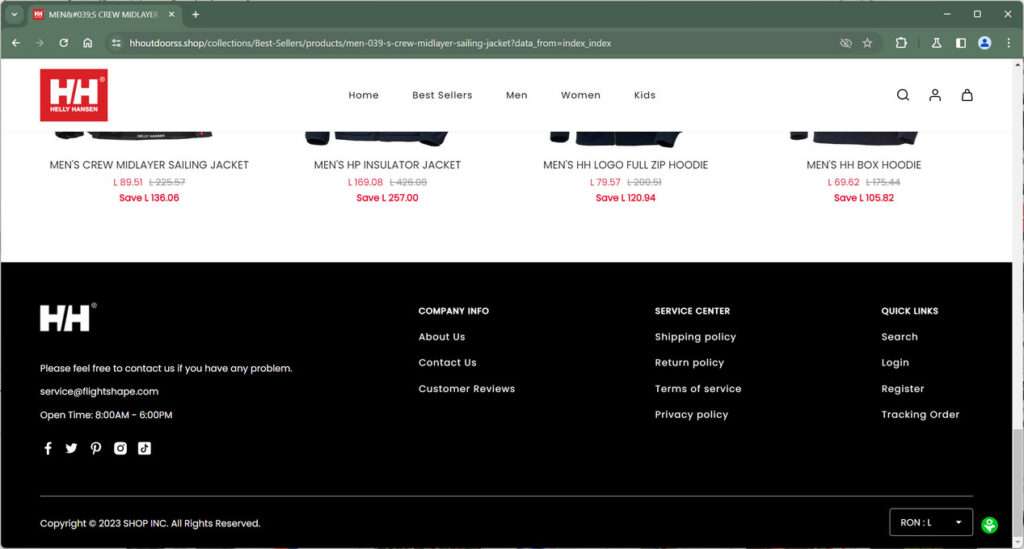Open Terms of service link
This screenshot has width=1024, height=549.
coord(698,388)
